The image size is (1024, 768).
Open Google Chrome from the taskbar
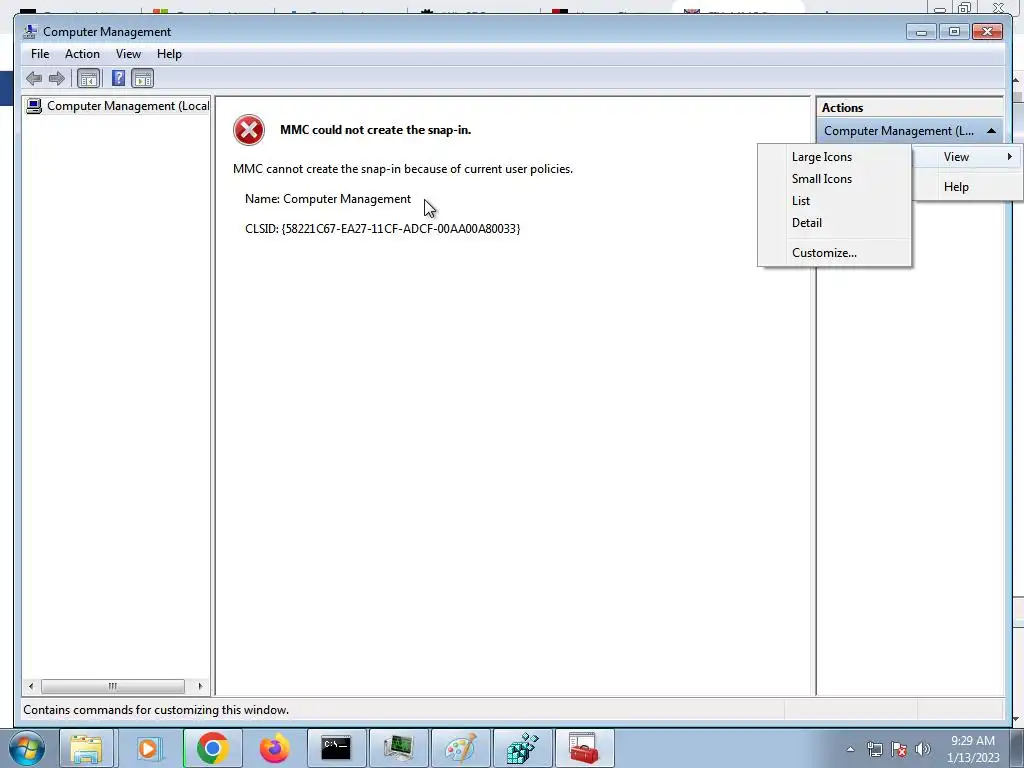[x=212, y=748]
